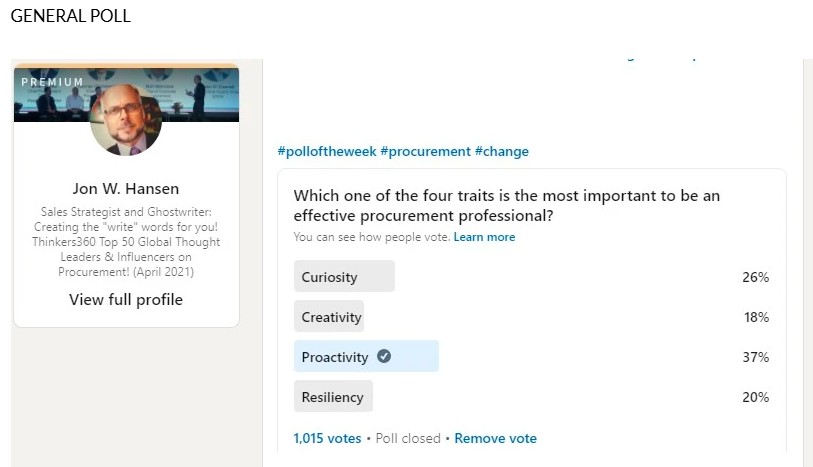The image size is (813, 467).
Task: View the 1,015 votes list
Action: coord(327,438)
